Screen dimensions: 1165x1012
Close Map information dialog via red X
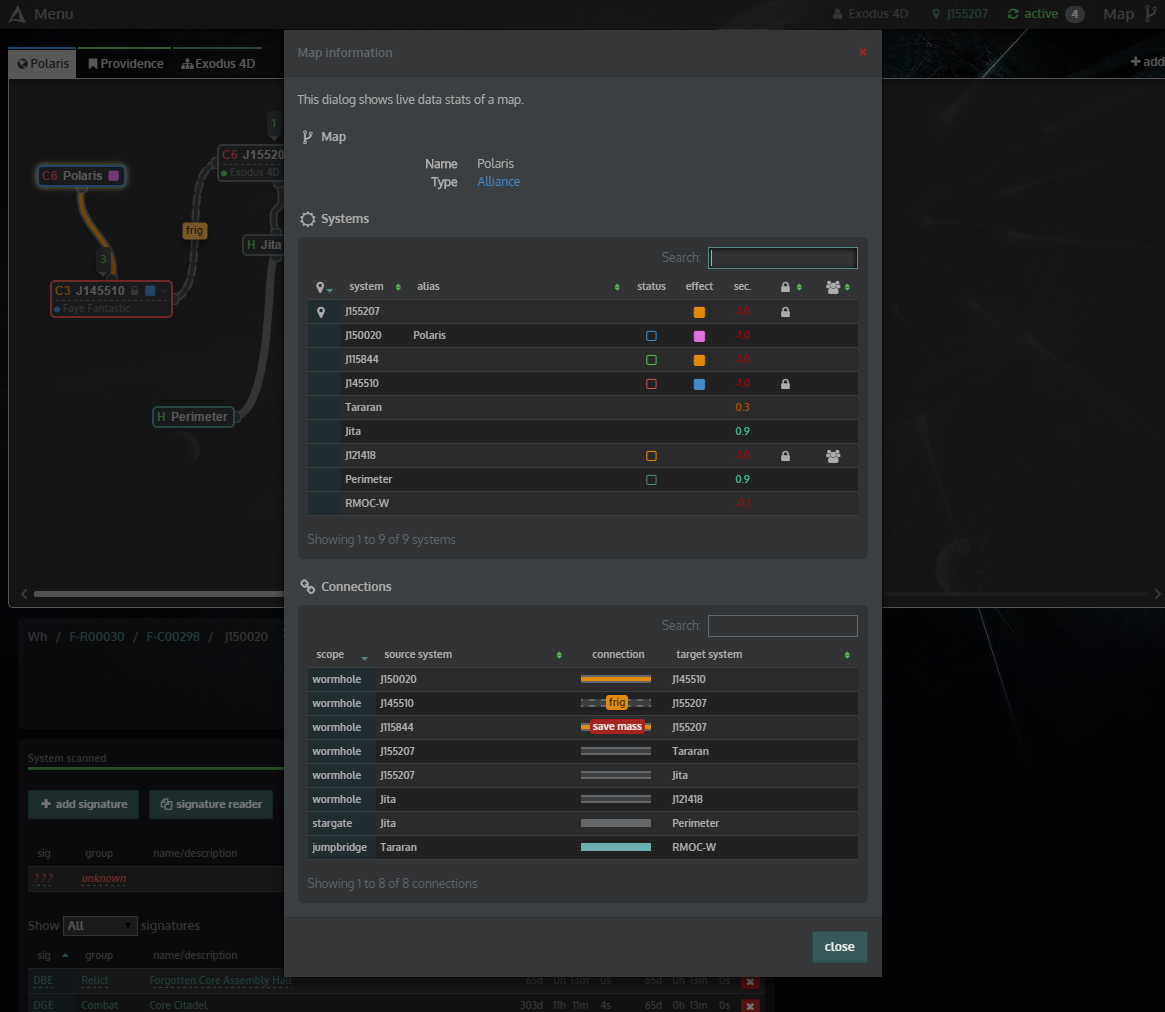pos(863,52)
